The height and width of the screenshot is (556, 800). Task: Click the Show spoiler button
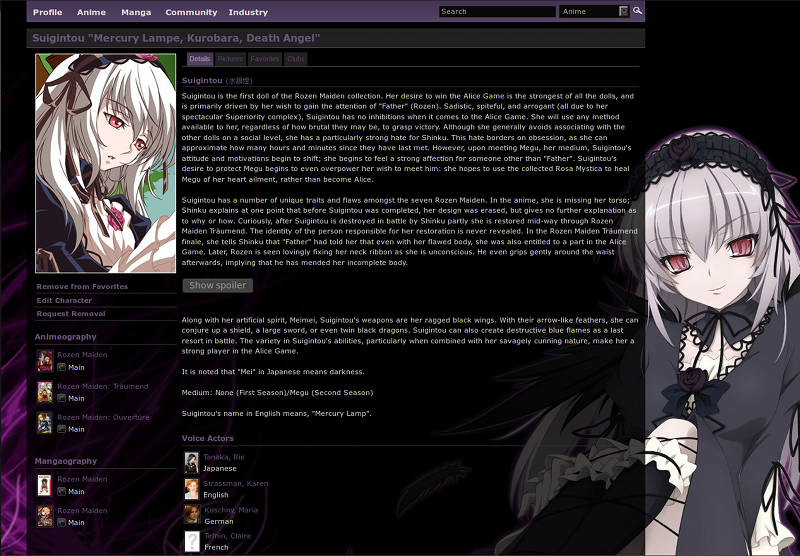coord(218,285)
